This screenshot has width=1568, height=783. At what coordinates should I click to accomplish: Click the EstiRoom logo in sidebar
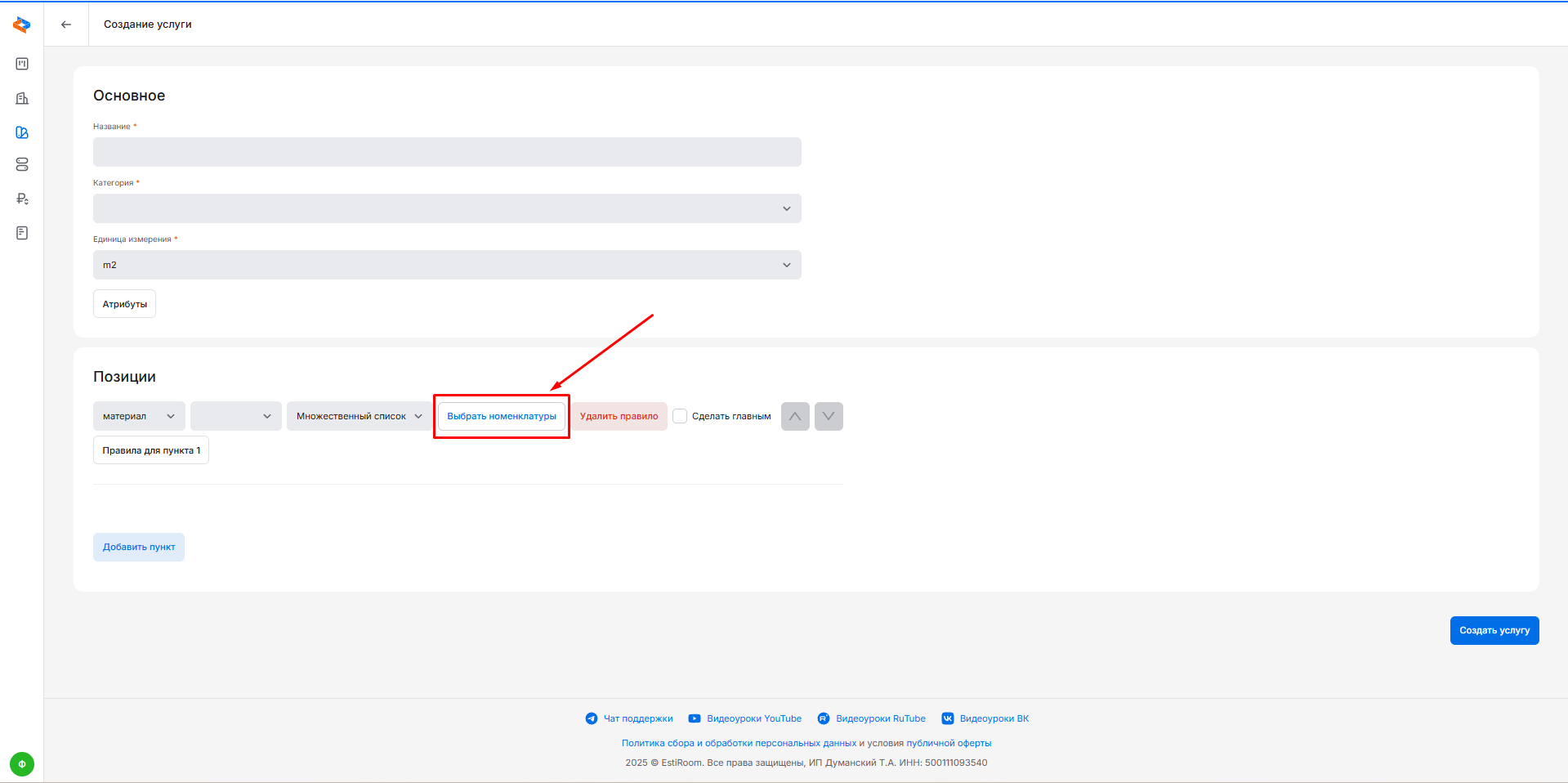(x=22, y=25)
